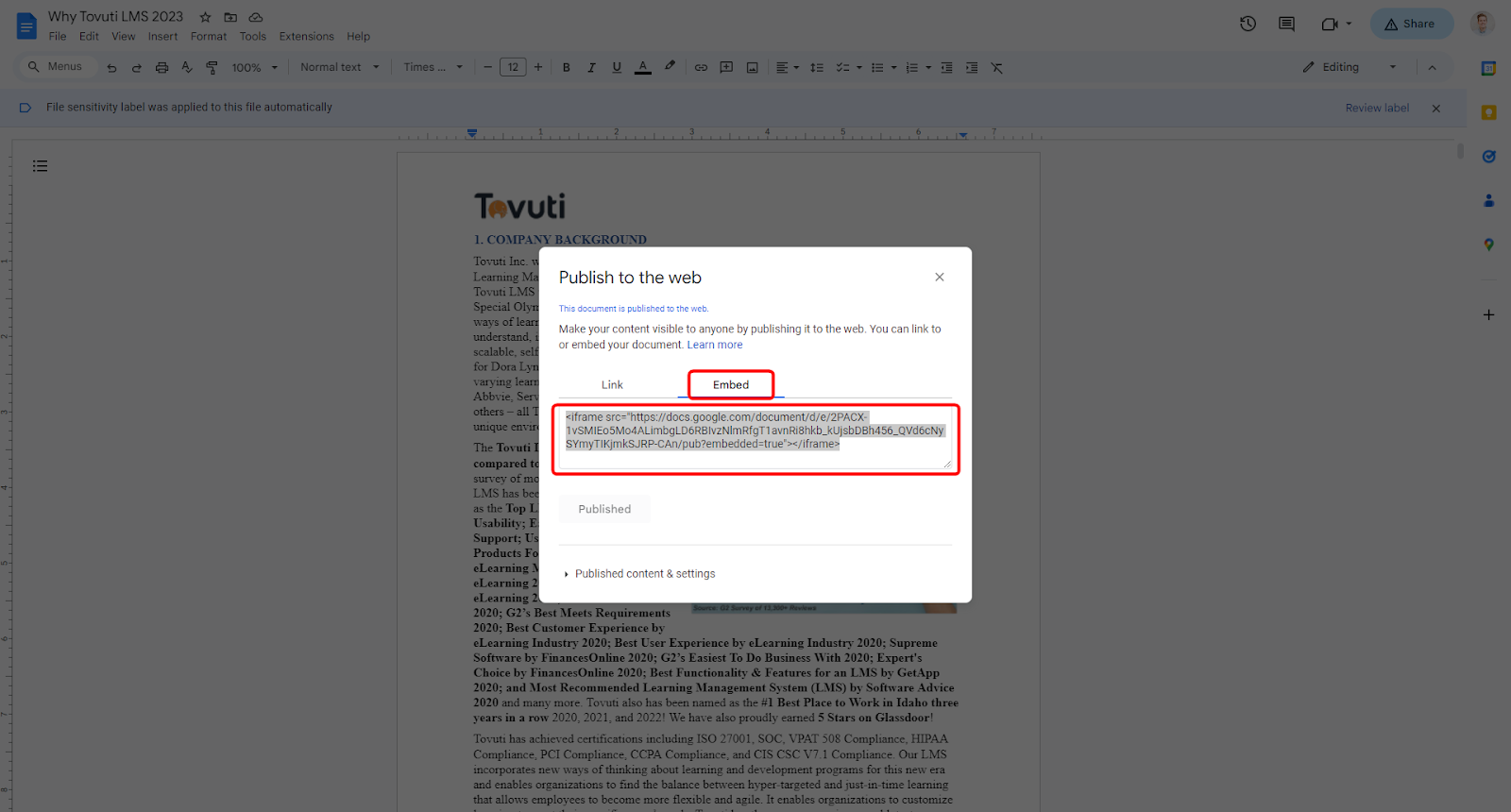The image size is (1511, 812).
Task: Insert a link from the toolbar
Action: pos(701,68)
